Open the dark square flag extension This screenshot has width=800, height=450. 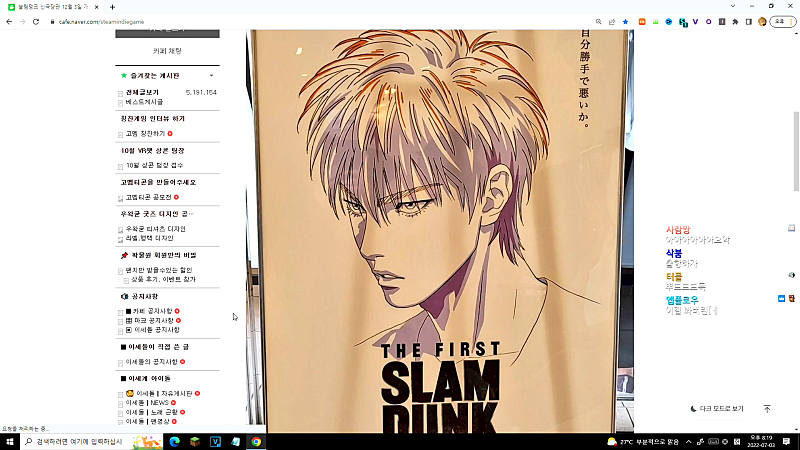coord(722,22)
